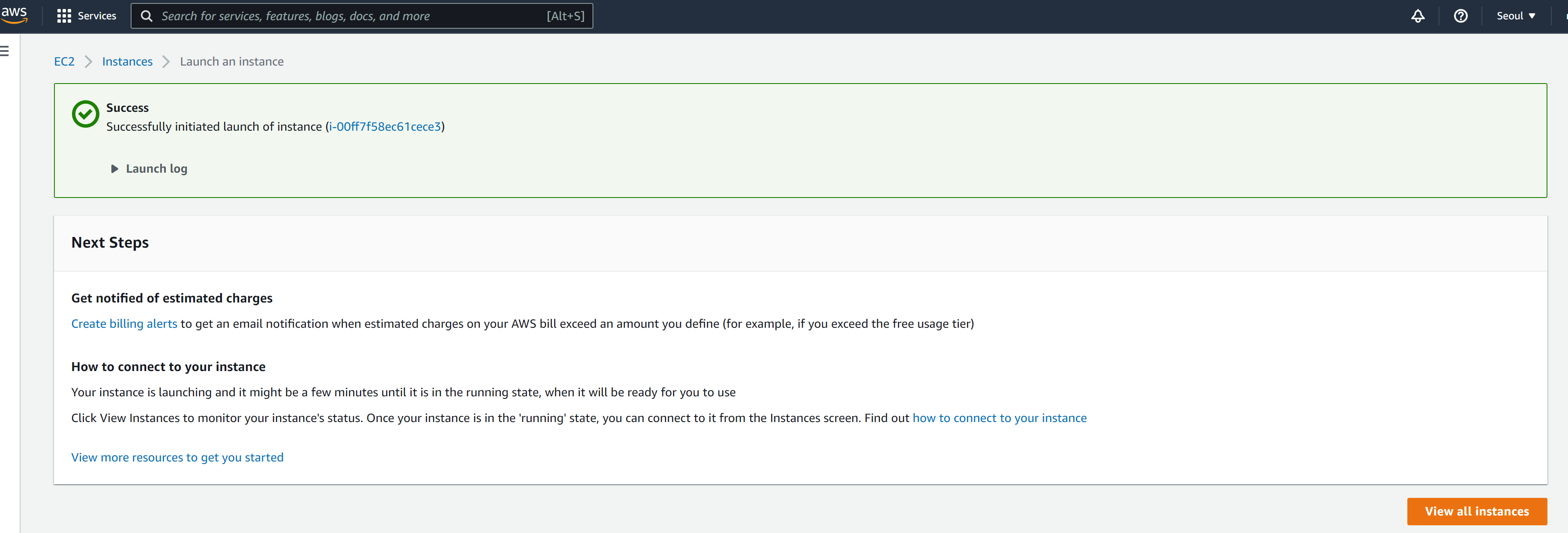This screenshot has height=533, width=1568.
Task: Open how to connect to your instance link
Action: (x=999, y=418)
